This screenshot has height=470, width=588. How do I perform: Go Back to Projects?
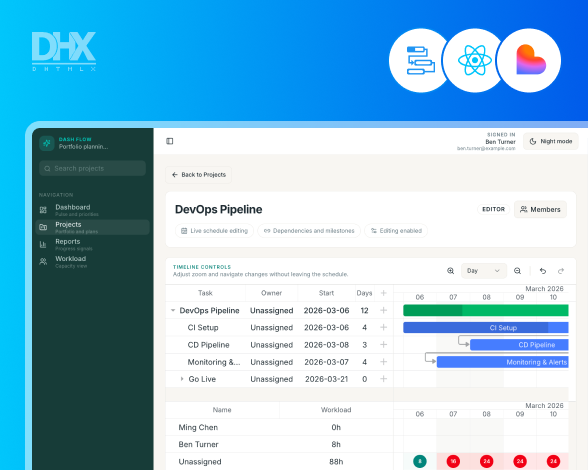coord(198,175)
